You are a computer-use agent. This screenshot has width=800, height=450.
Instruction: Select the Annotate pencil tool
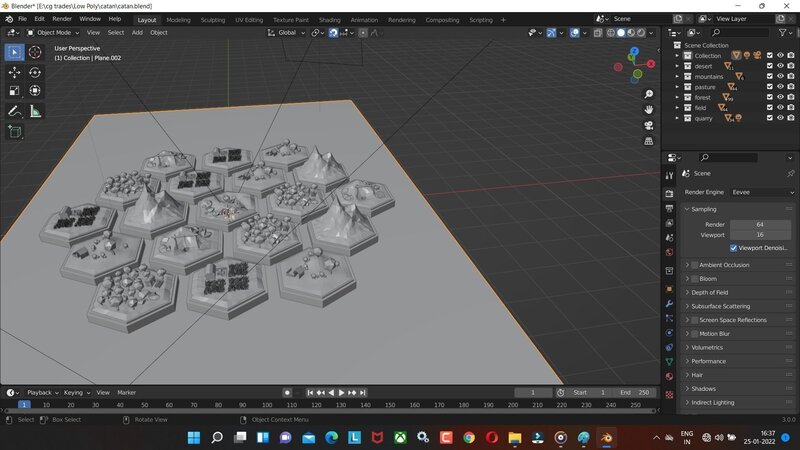click(x=15, y=110)
